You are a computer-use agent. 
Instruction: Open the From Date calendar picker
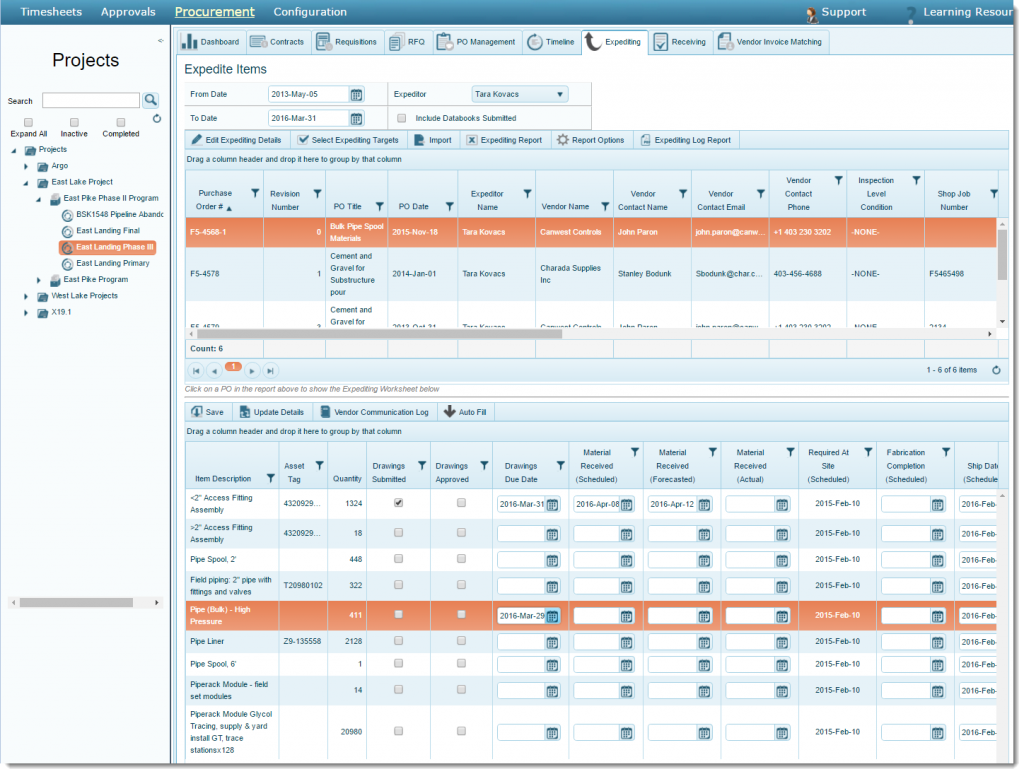coord(356,92)
